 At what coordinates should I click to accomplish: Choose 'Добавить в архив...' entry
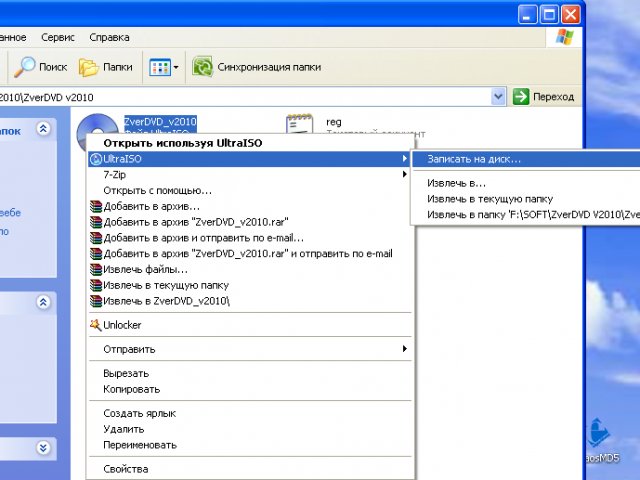click(250, 207)
